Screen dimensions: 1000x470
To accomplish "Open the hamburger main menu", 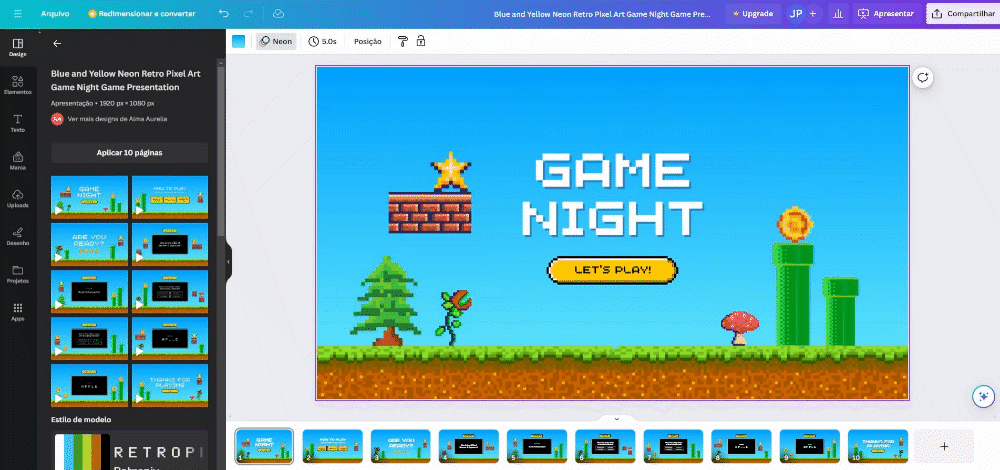I will click(15, 14).
